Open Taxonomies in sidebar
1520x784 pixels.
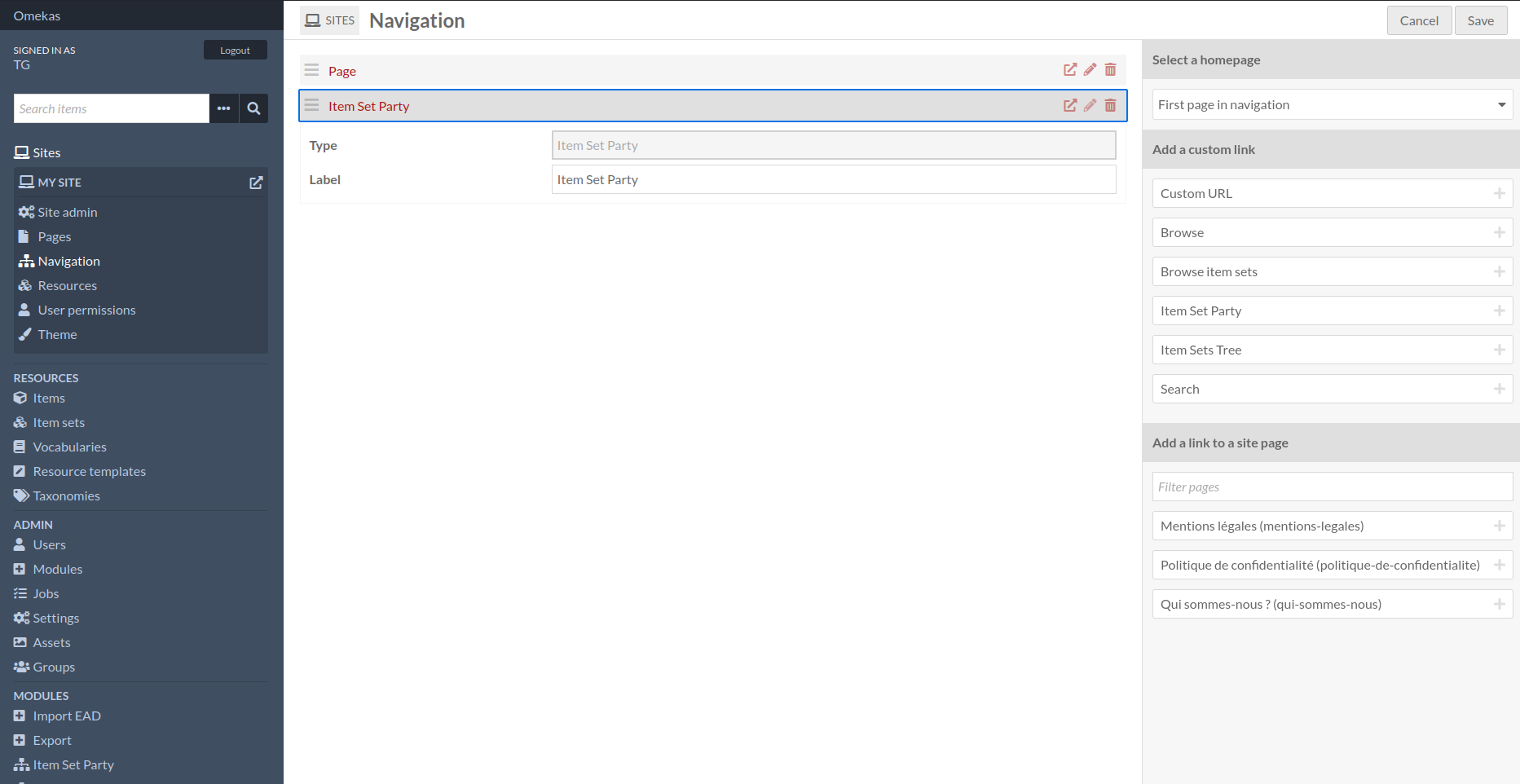tap(57, 496)
